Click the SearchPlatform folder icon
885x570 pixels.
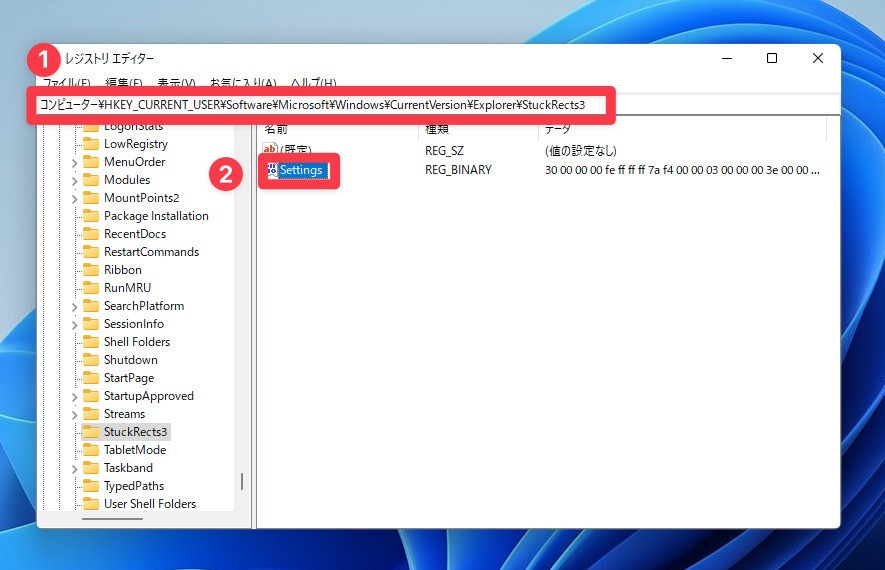(91, 306)
